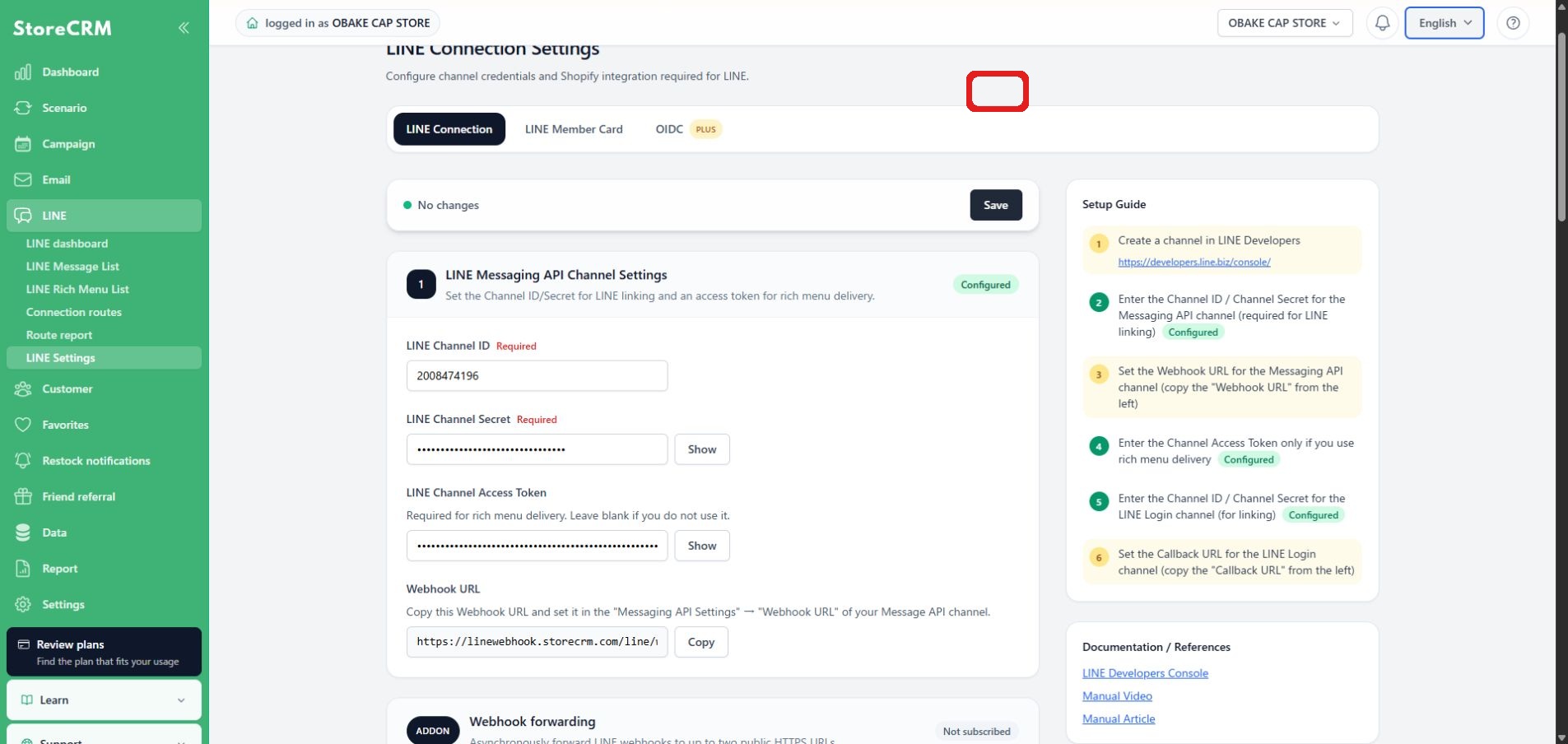Click the LINE Channel ID input field
Viewport: 1568px width, 744px height.
click(537, 376)
